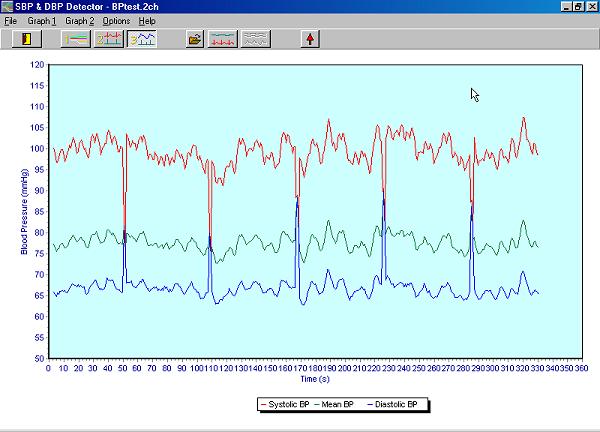The image size is (600, 432).
Task: Click the red up-arrow toolbar icon
Action: tap(311, 39)
